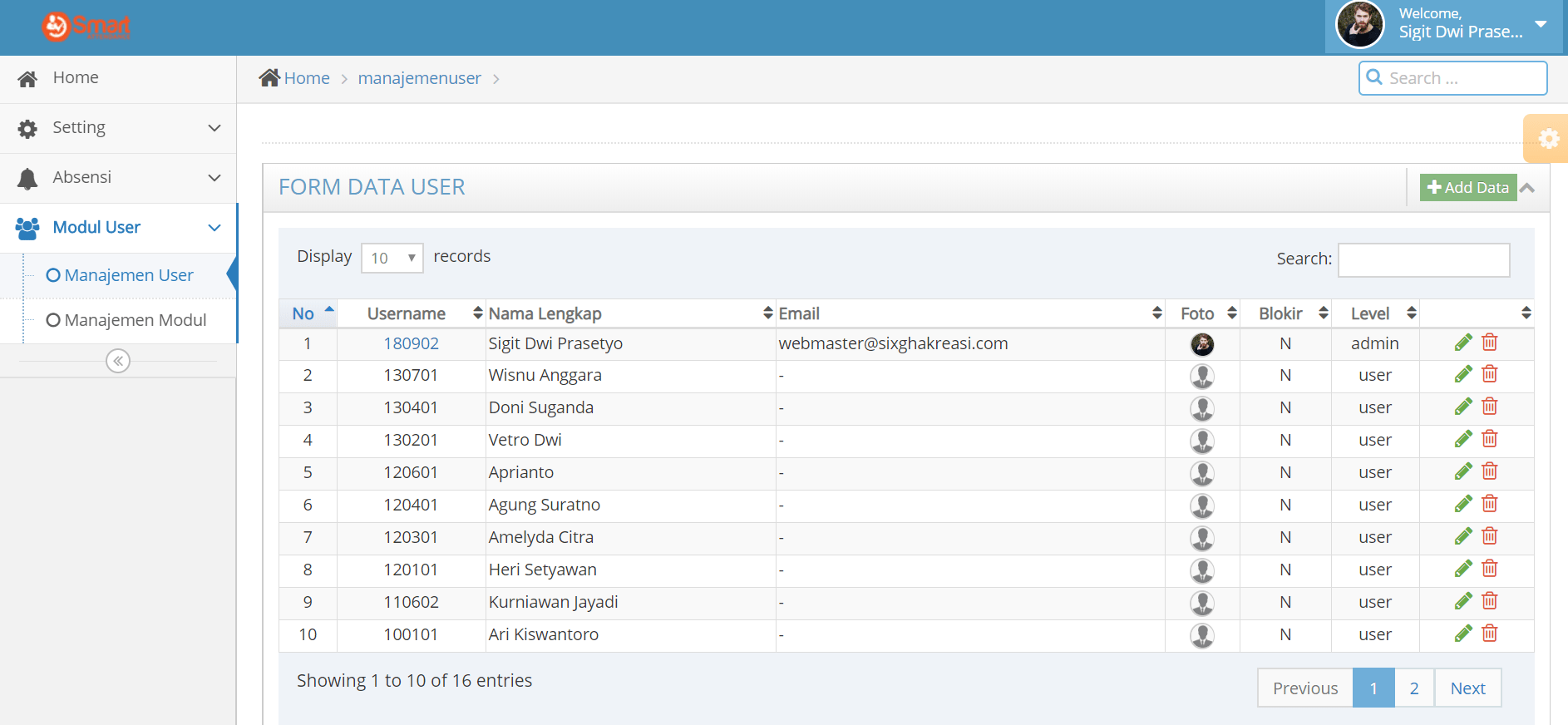Sort table by the unlabeled actions column
Viewport: 1568px width, 725px height.
(1477, 313)
